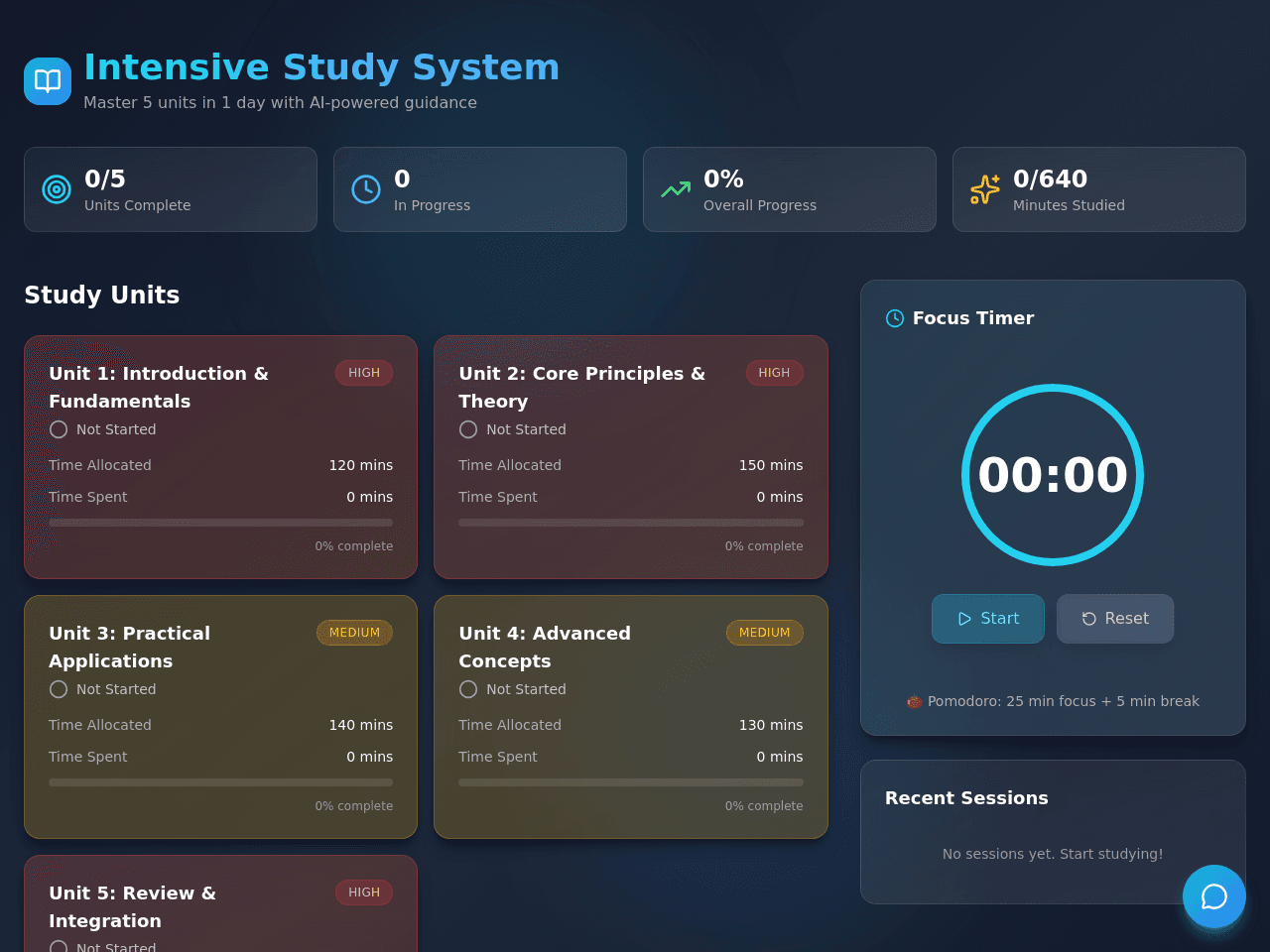Viewport: 1270px width, 952px height.
Task: Open Unit 5: Review & Integration title
Action: (133, 907)
